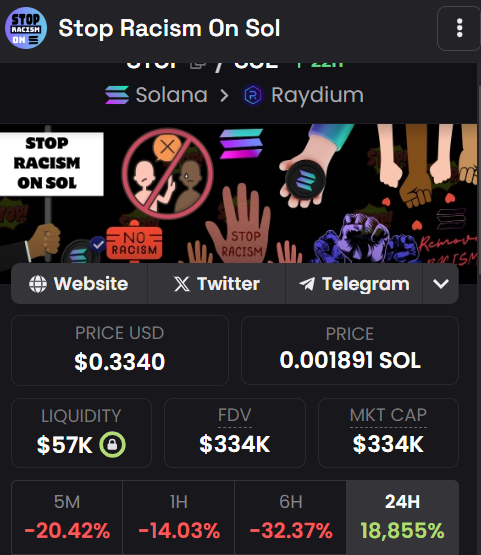
Task: Open the three-dot options menu
Action: click(x=459, y=28)
